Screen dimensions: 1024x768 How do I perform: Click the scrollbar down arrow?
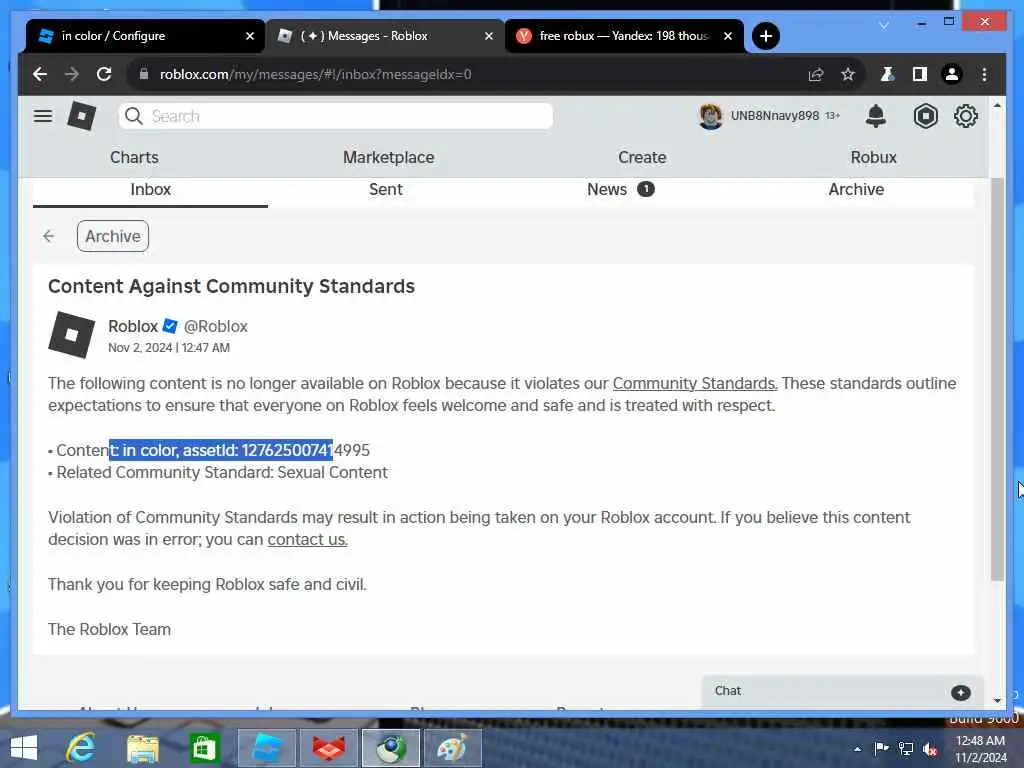[997, 700]
